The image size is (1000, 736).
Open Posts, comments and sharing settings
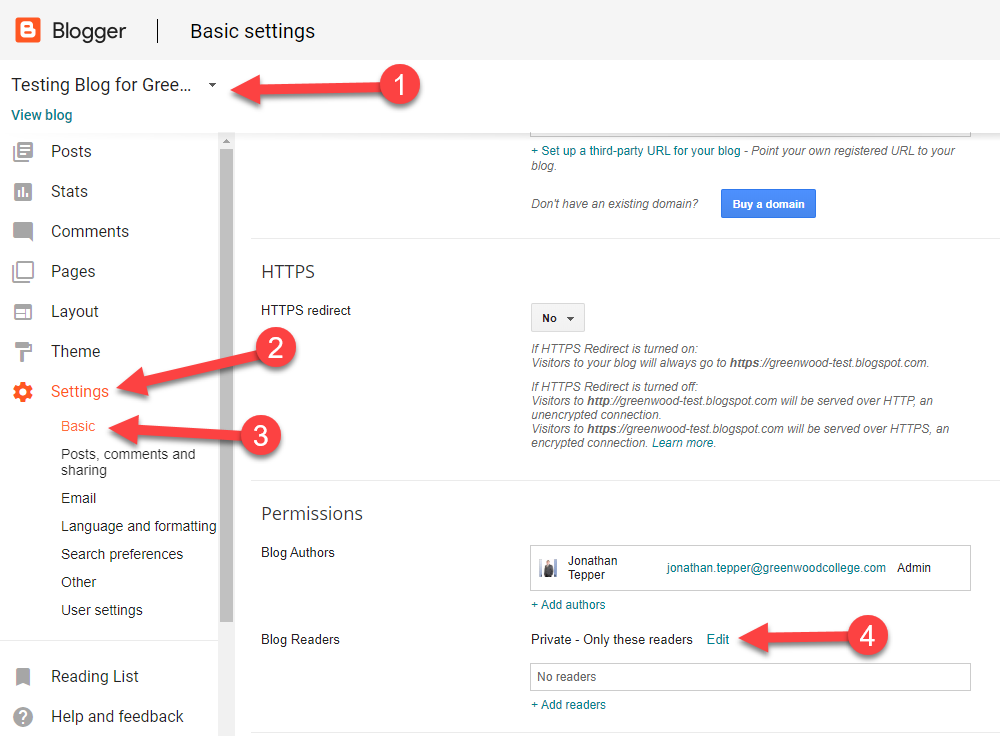[128, 462]
